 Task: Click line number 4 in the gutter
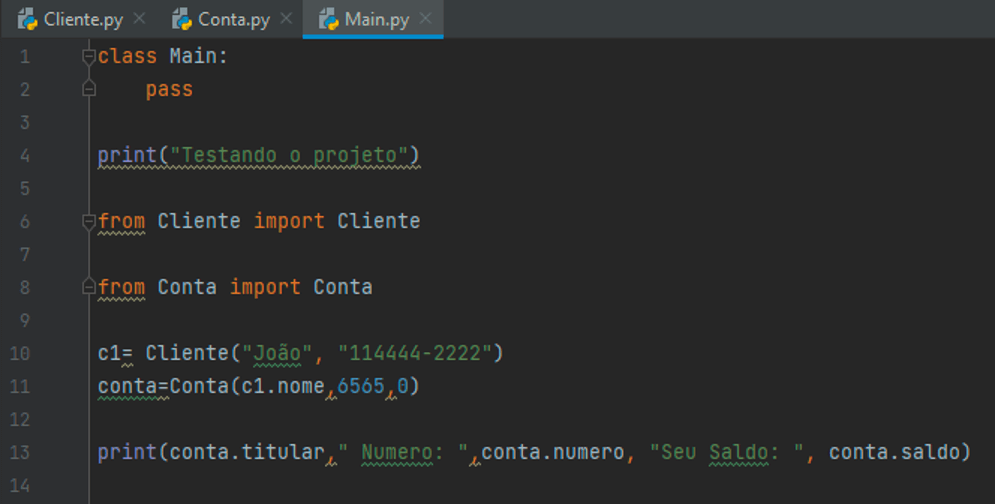pyautogui.click(x=24, y=156)
